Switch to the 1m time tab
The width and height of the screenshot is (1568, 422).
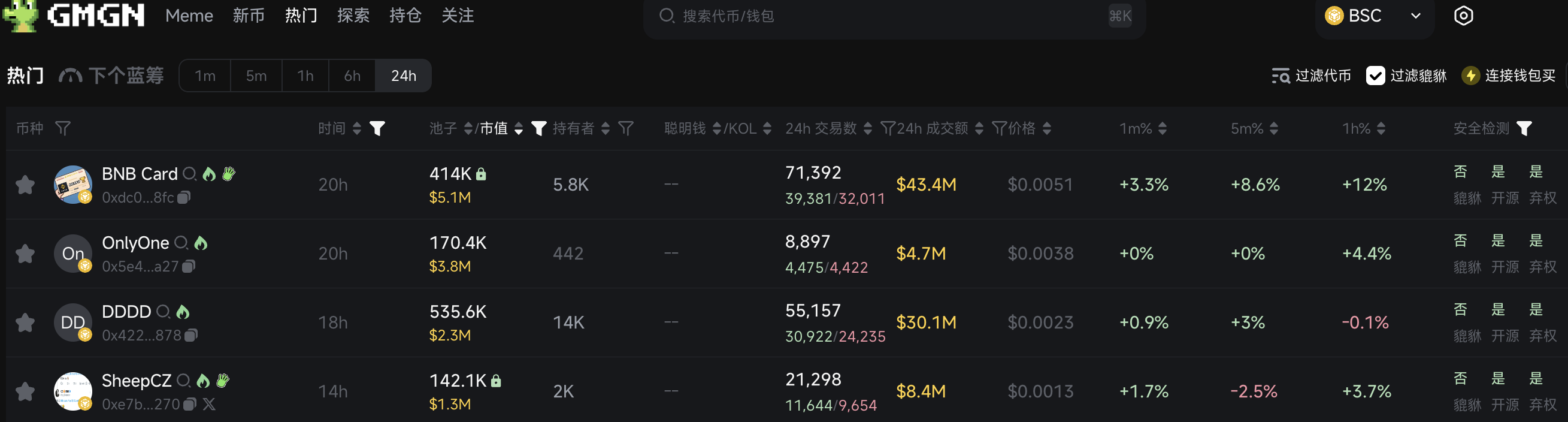[205, 76]
